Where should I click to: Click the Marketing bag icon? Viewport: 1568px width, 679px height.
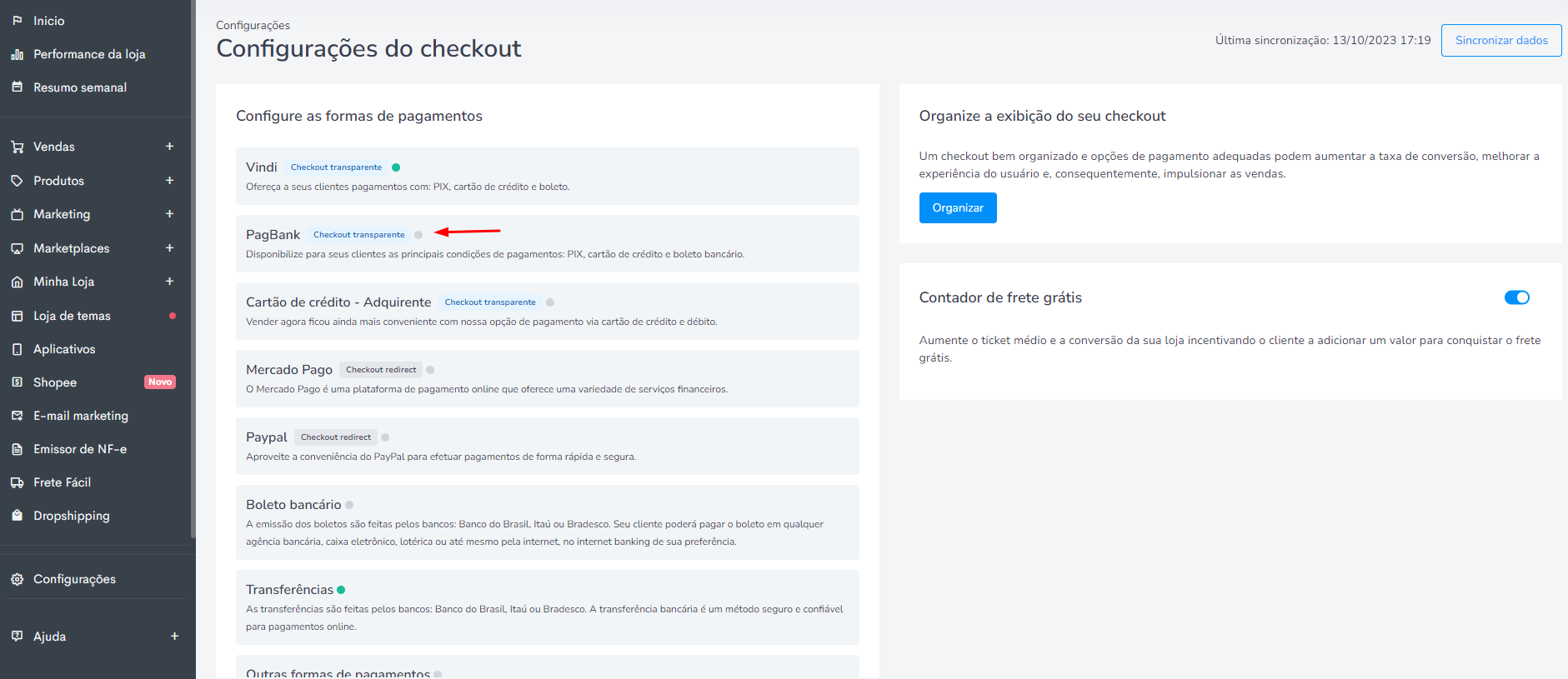(x=17, y=214)
